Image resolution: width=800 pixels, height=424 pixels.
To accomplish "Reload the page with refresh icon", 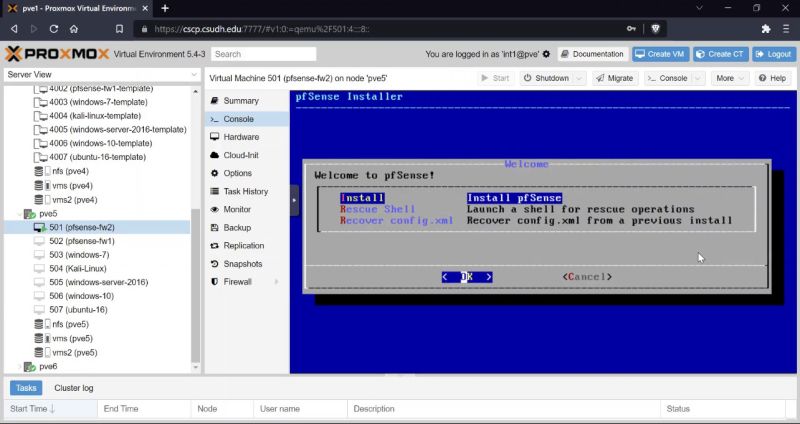I will pyautogui.click(x=54, y=29).
